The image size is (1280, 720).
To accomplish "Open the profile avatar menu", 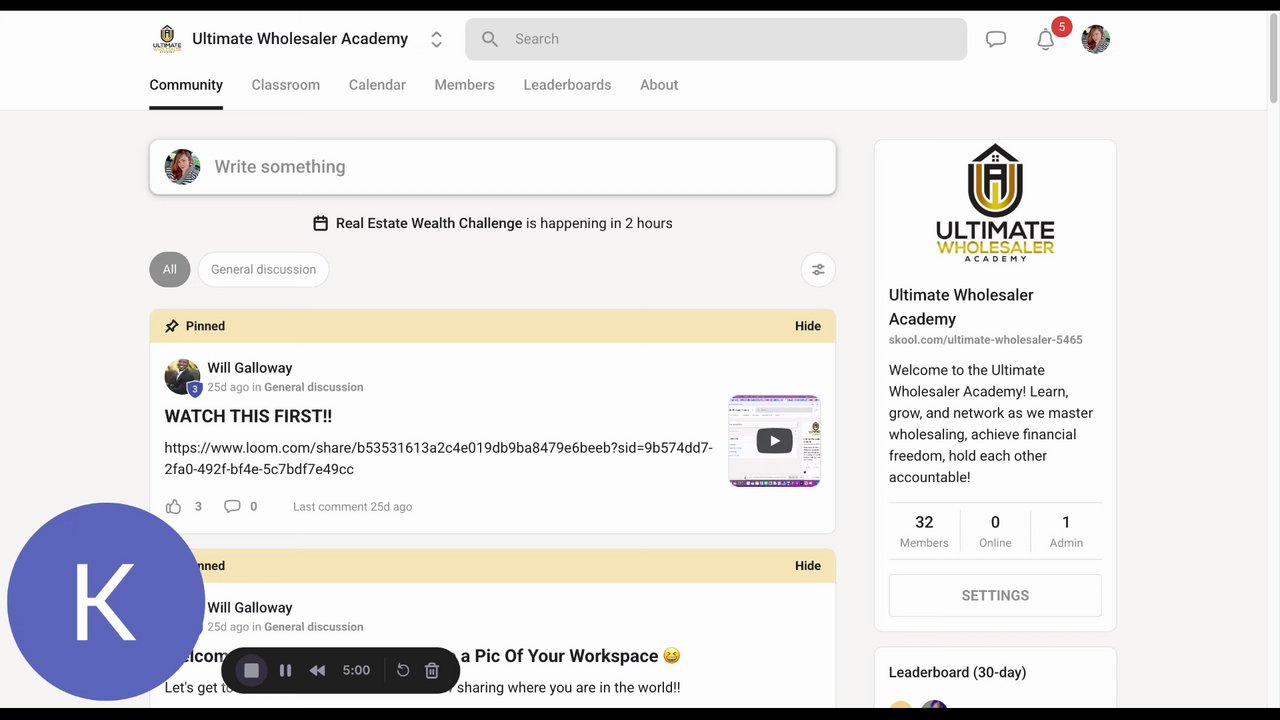I will point(1096,39).
